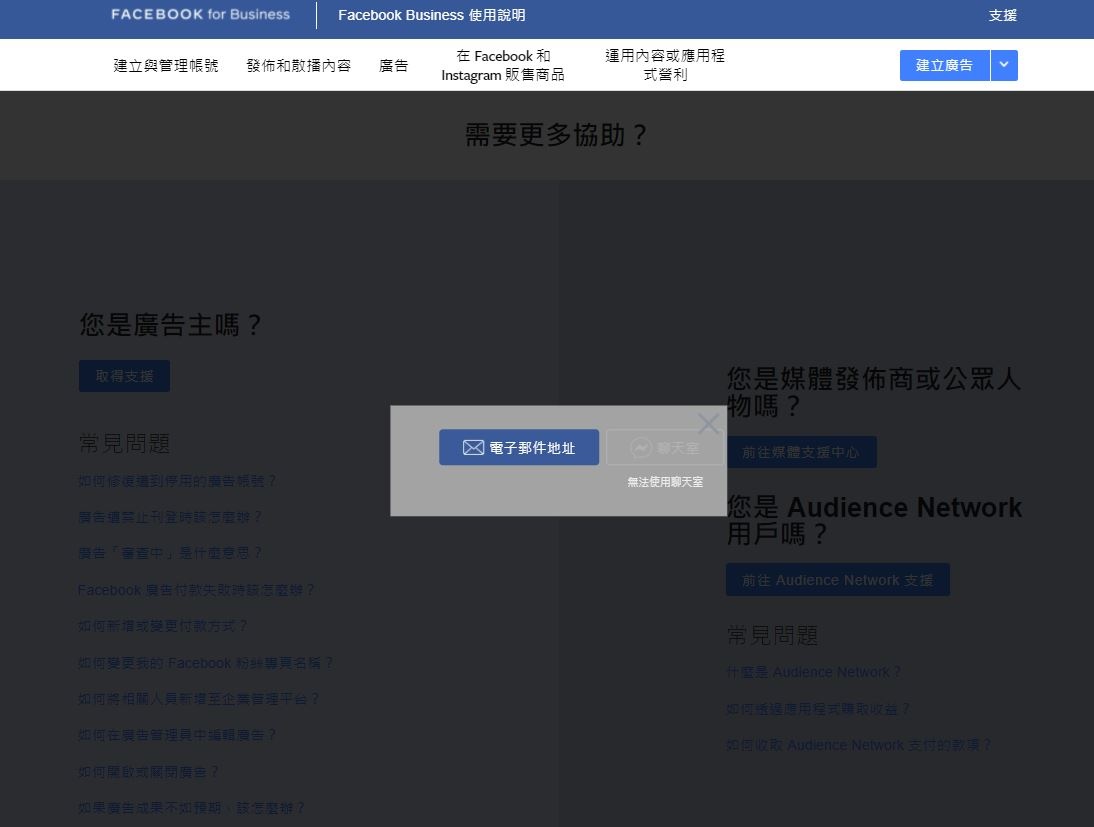Image resolution: width=1094 pixels, height=827 pixels.
Task: Click the 無法使用聊天室 notice text
Action: [665, 482]
